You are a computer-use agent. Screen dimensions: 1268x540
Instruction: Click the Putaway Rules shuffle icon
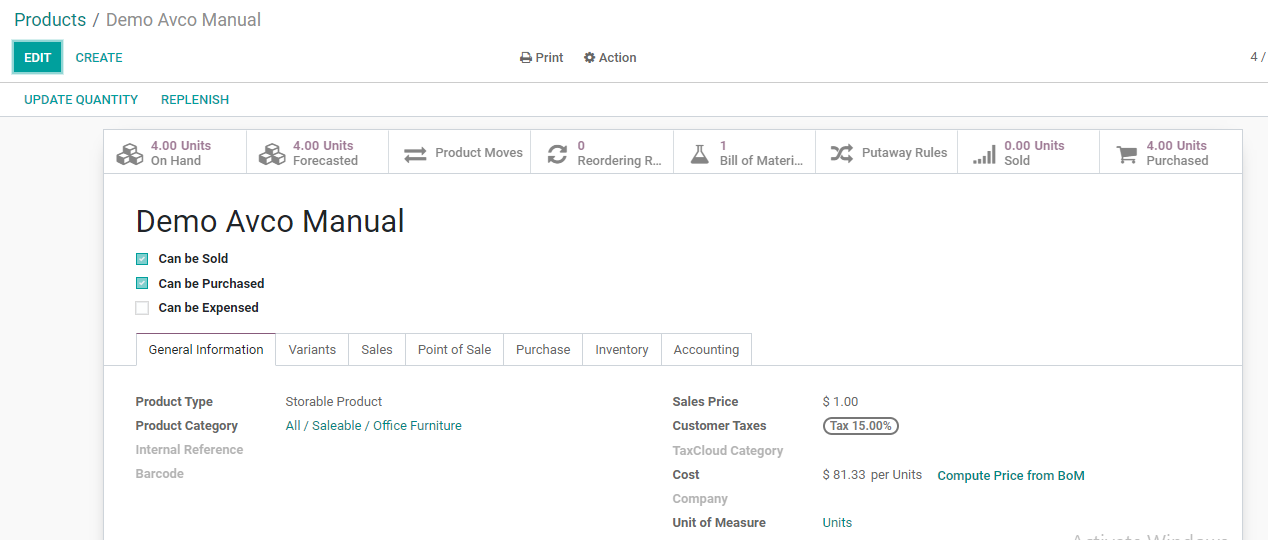842,154
